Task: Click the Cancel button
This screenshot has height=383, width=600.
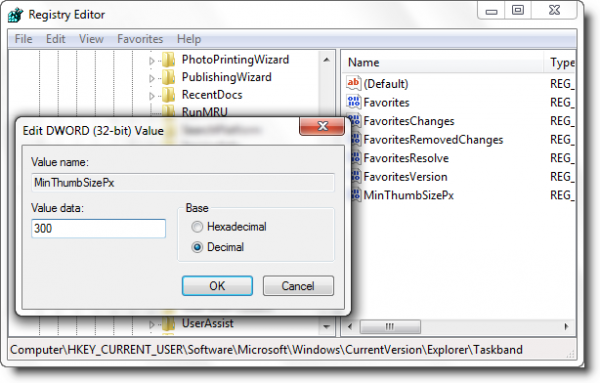Action: 298,286
